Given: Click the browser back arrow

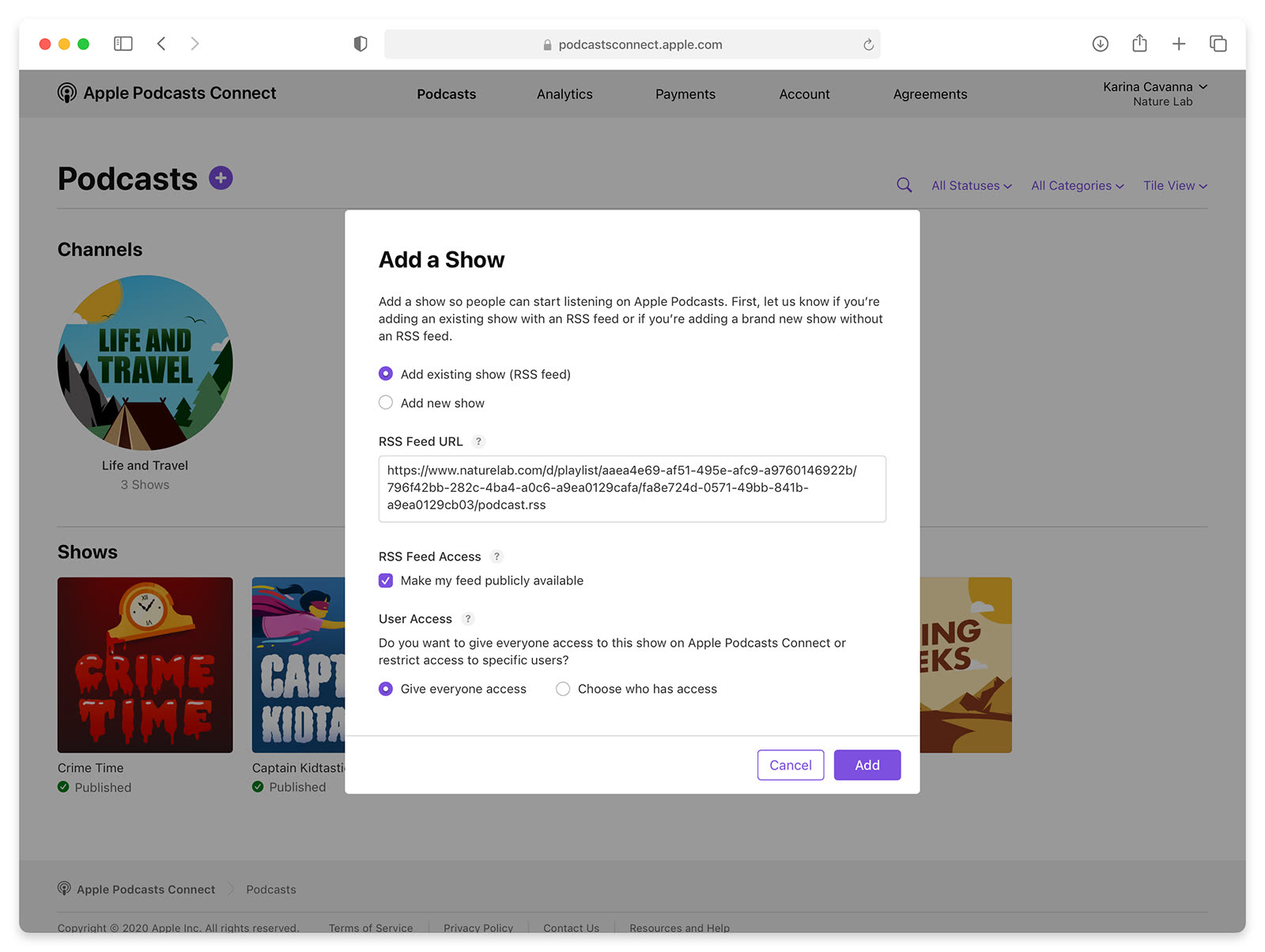Looking at the screenshot, I should tap(161, 43).
